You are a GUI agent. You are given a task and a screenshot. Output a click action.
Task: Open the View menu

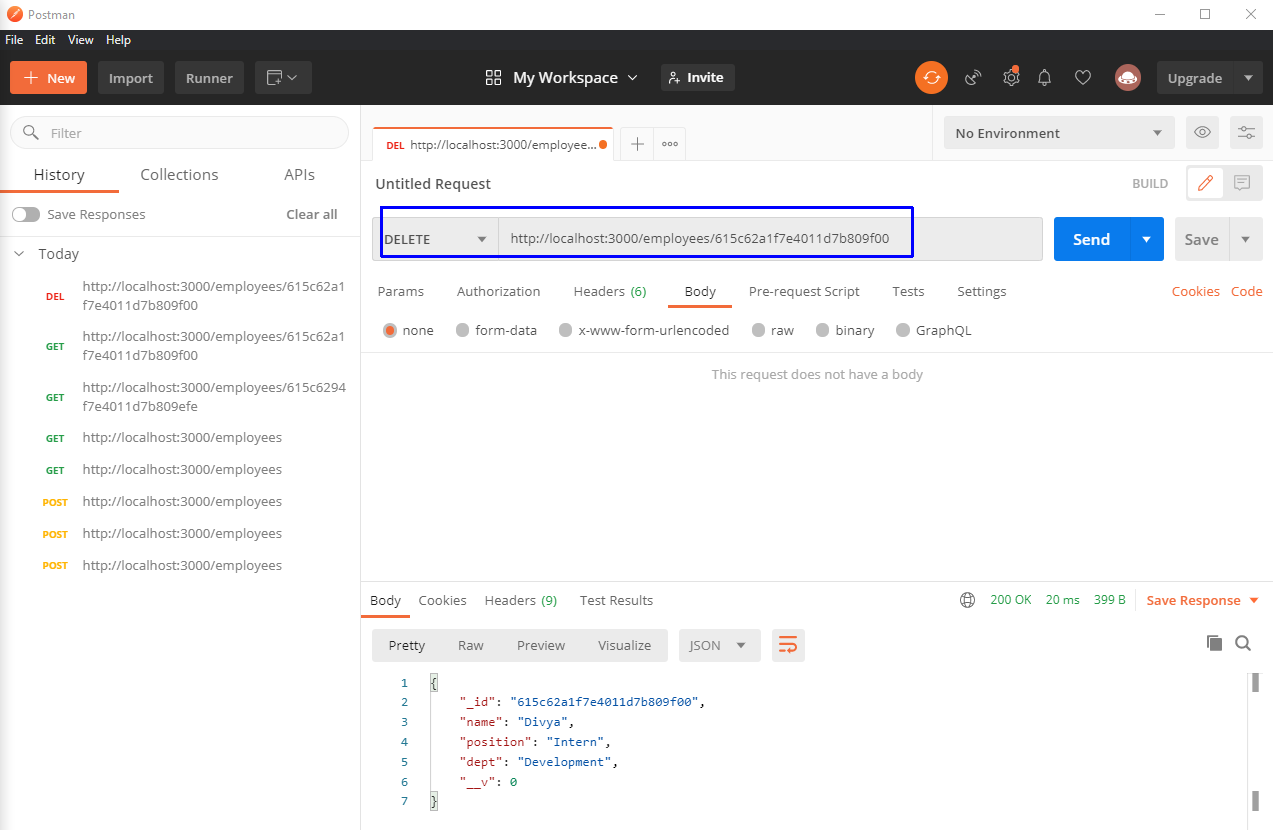pyautogui.click(x=81, y=40)
